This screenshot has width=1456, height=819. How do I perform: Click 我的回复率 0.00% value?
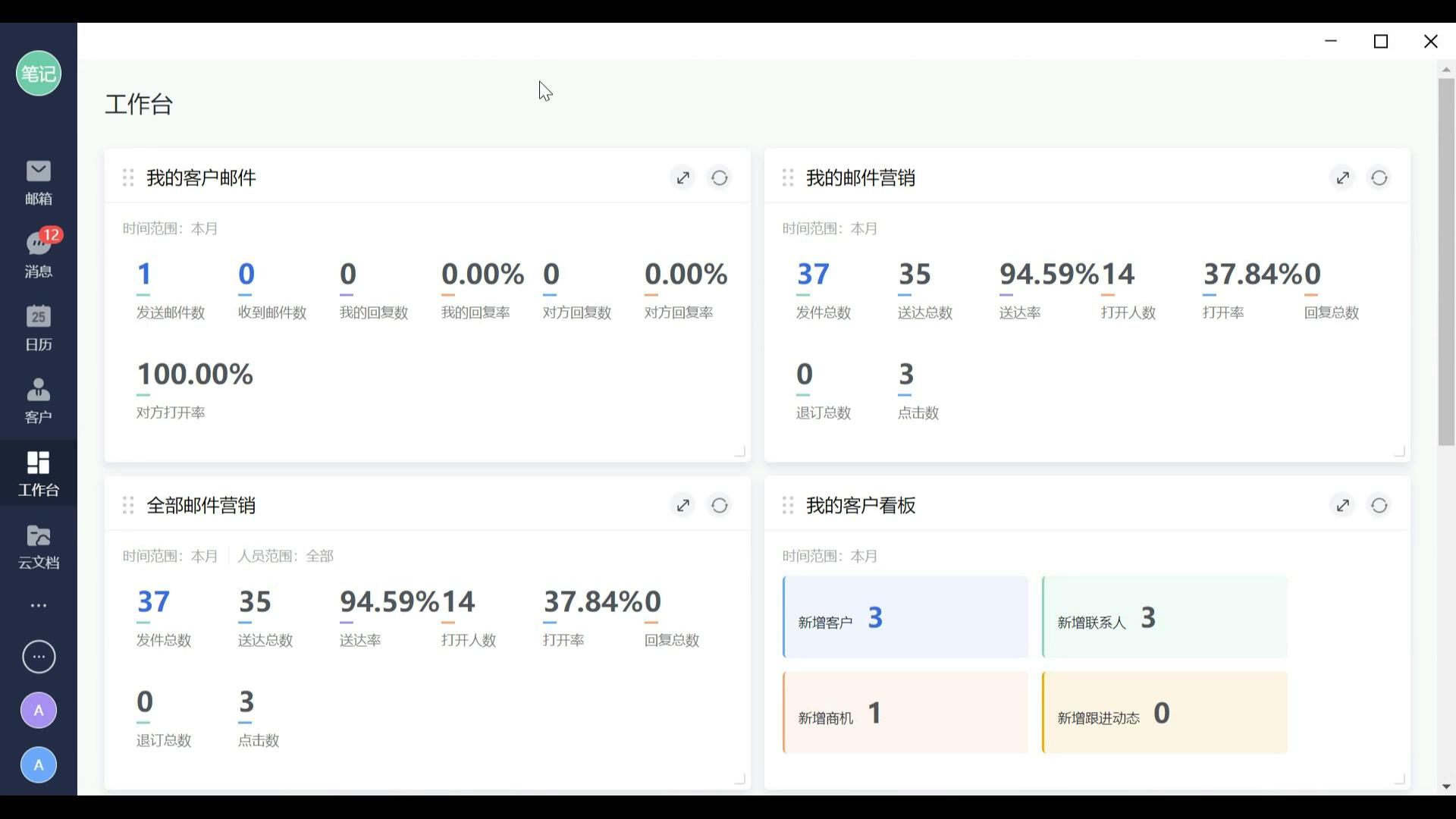pos(482,274)
